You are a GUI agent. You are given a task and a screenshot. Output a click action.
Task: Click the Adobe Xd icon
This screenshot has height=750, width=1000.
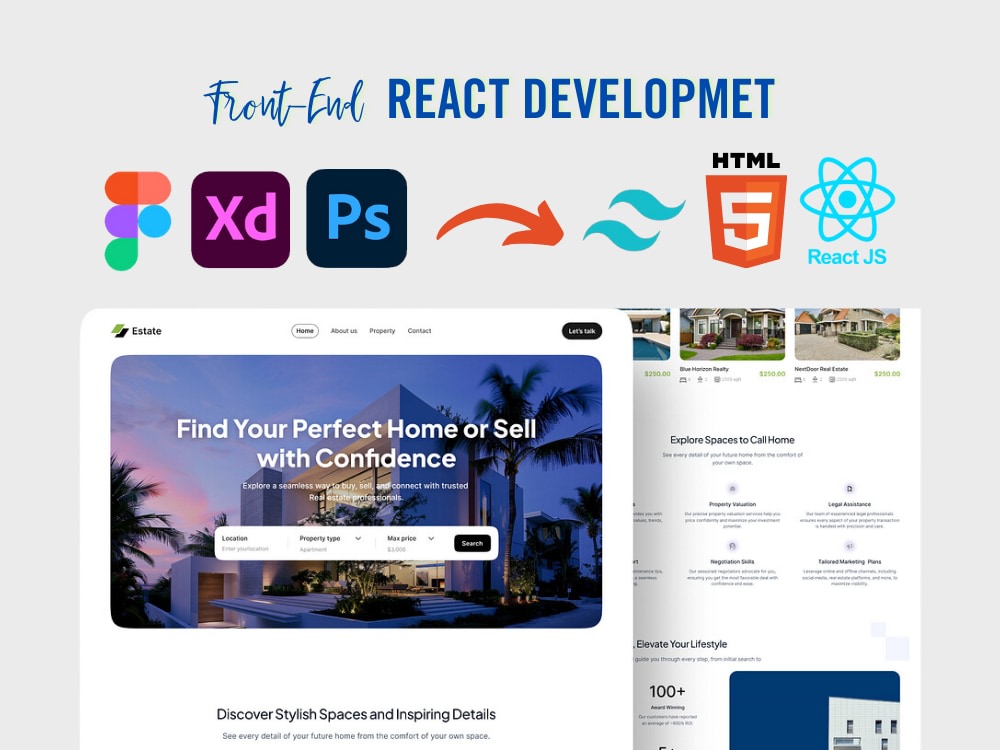(240, 219)
